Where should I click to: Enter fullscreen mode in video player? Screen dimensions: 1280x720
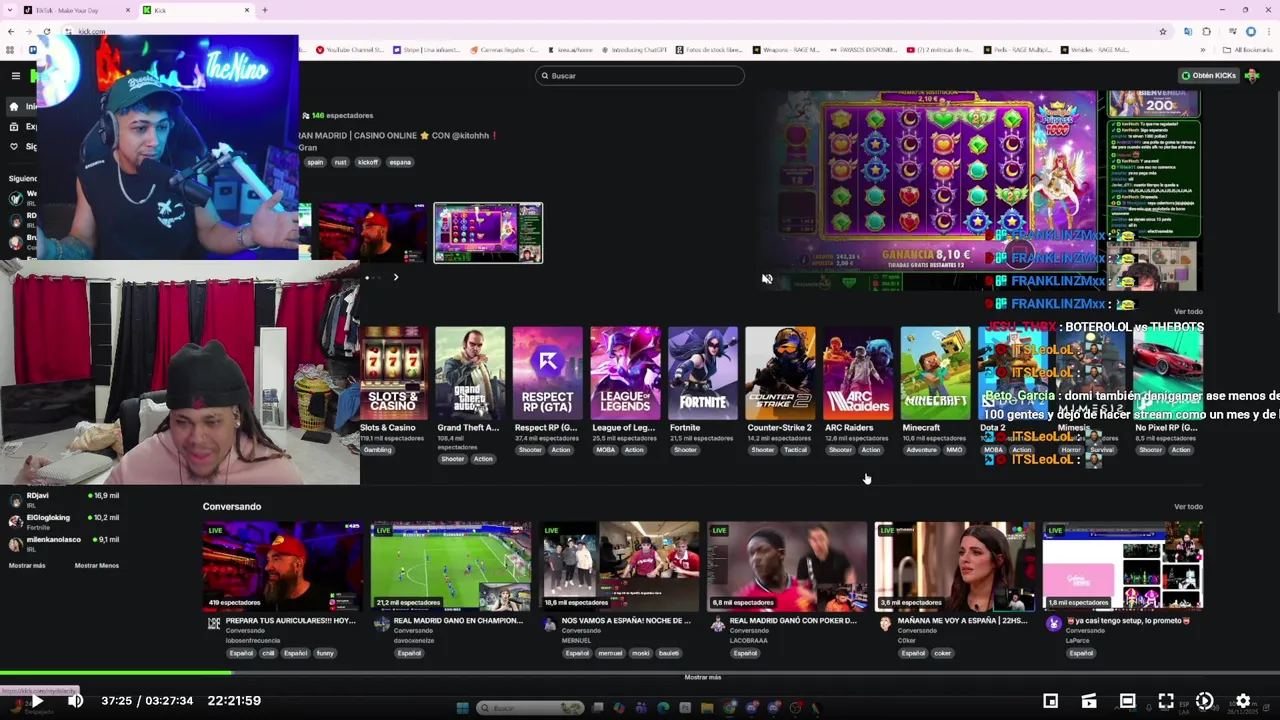(x=1166, y=701)
